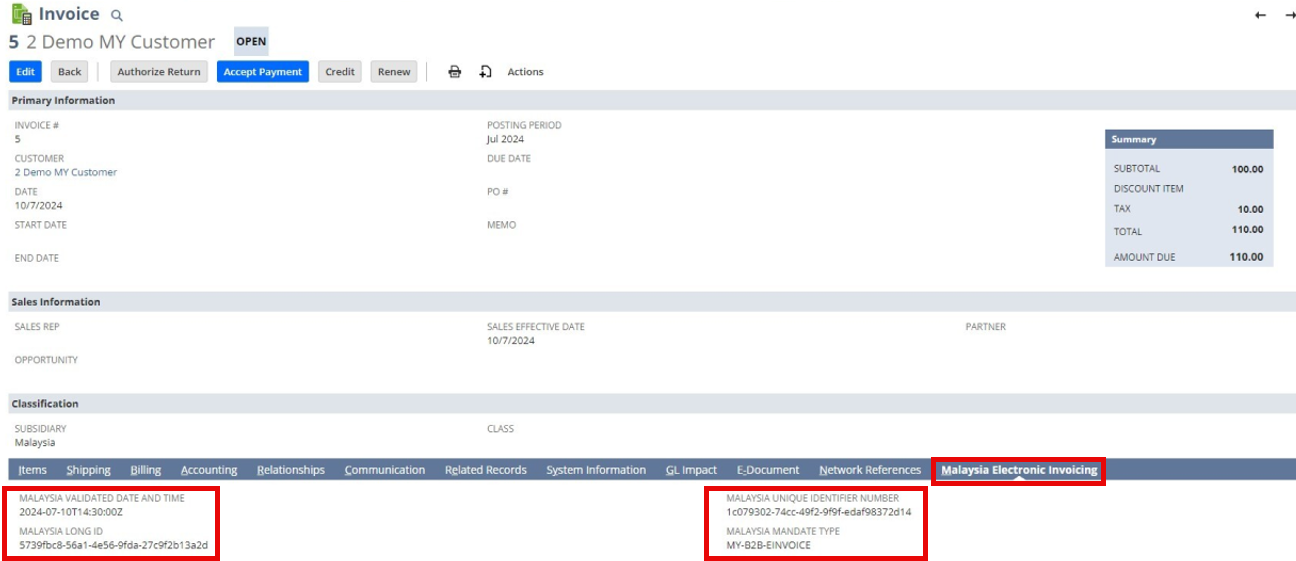Go to previous record with left arrow
1296x561 pixels.
1260,15
